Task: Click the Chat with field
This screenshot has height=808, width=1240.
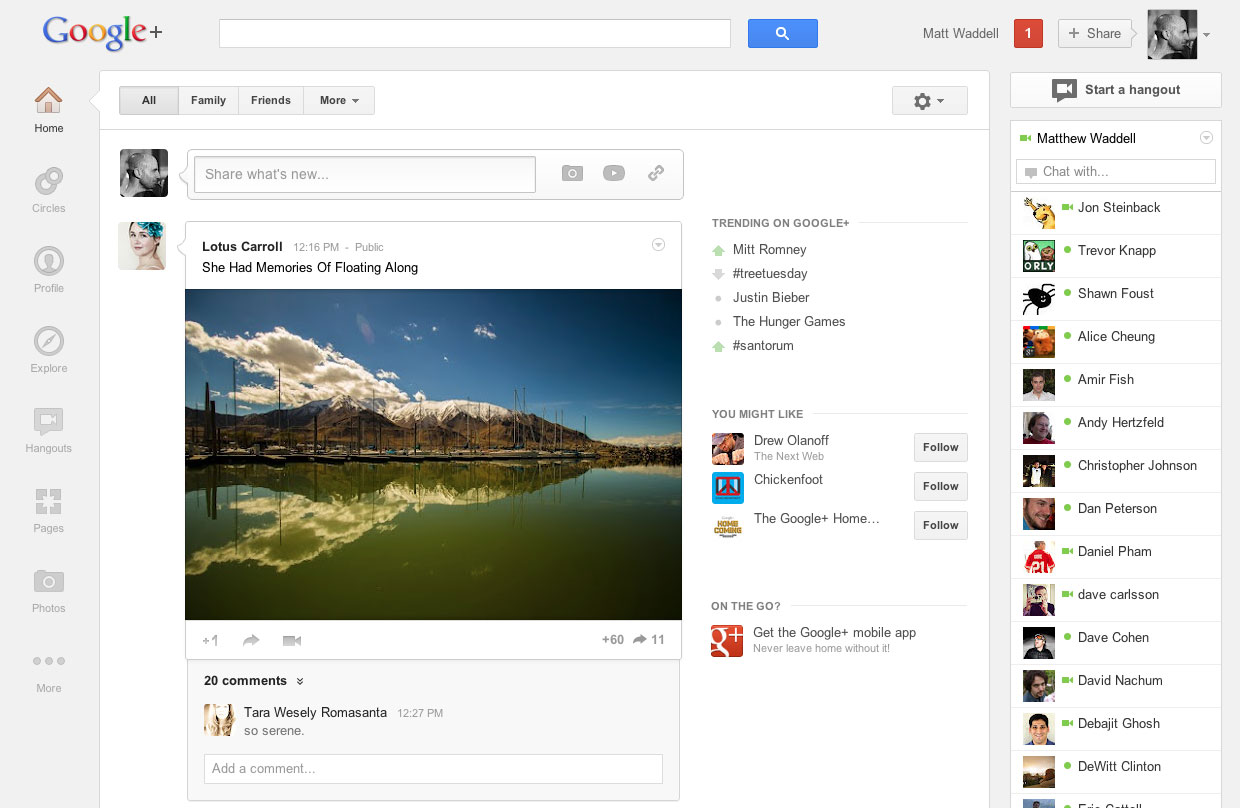Action: pyautogui.click(x=1116, y=172)
